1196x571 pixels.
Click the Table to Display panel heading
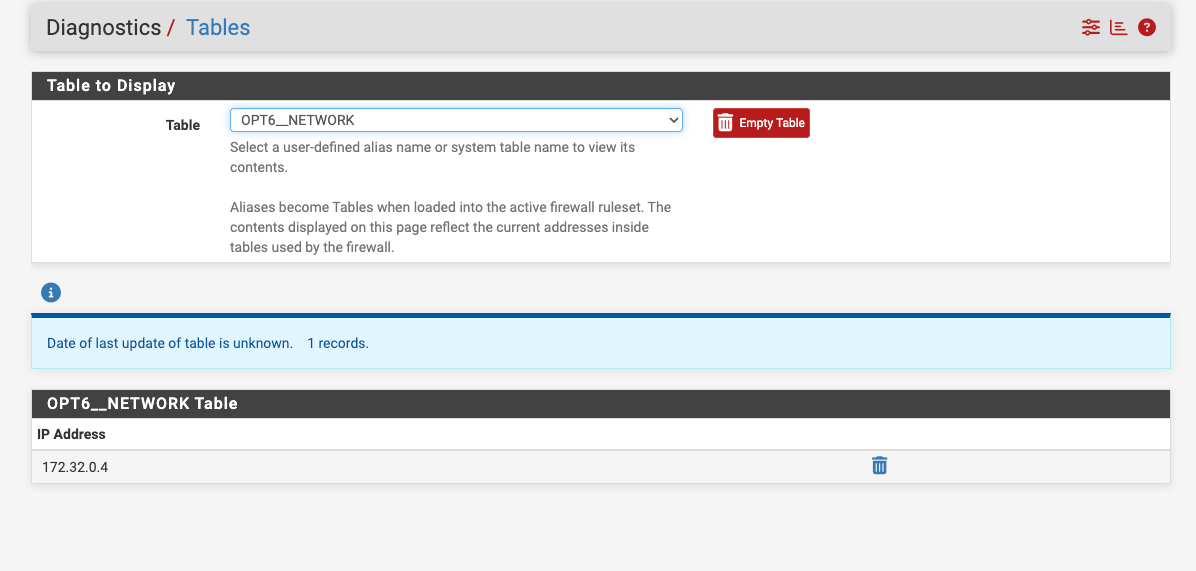pyautogui.click(x=111, y=86)
